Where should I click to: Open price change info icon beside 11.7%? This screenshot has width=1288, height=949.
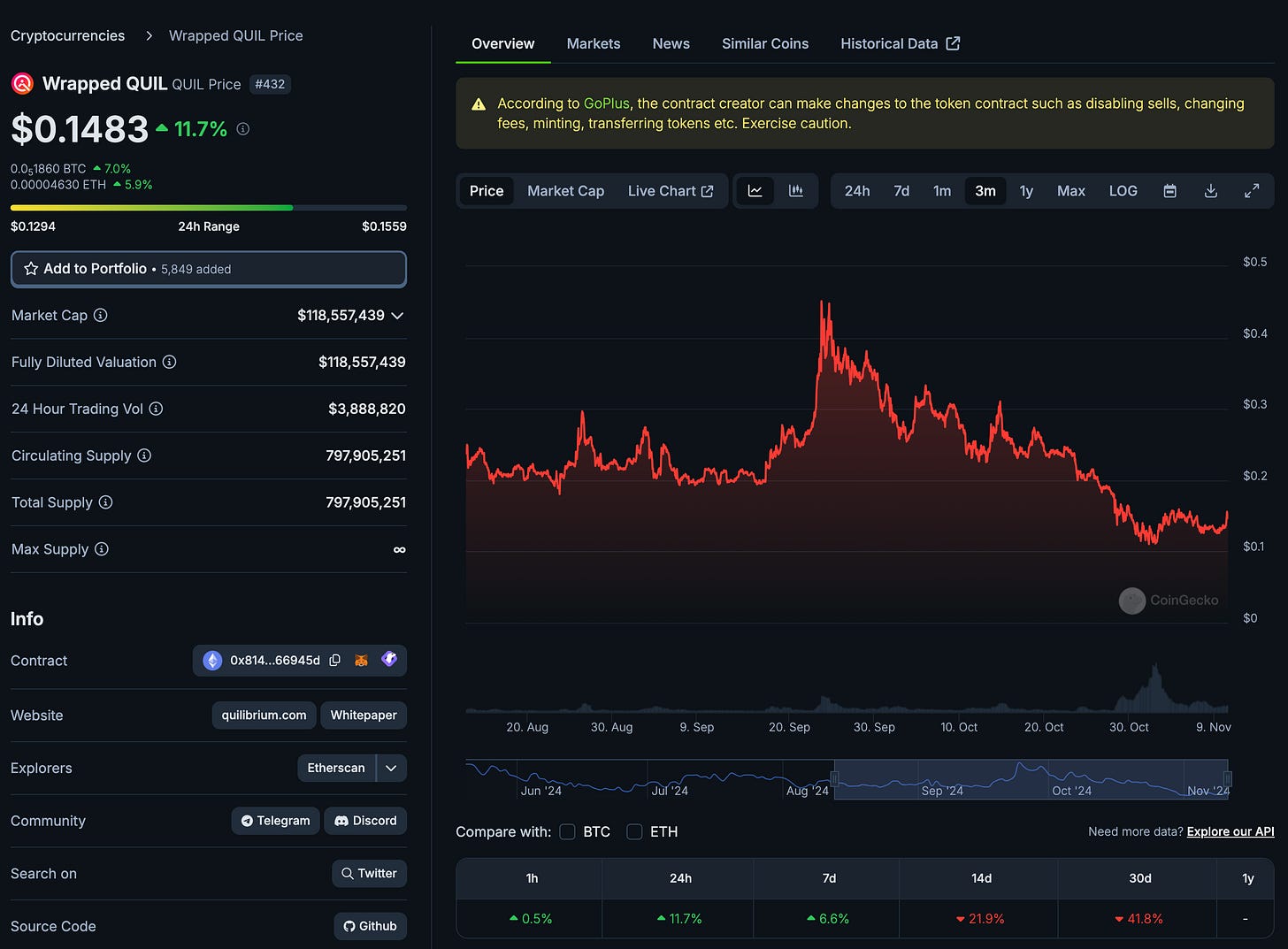[242, 129]
